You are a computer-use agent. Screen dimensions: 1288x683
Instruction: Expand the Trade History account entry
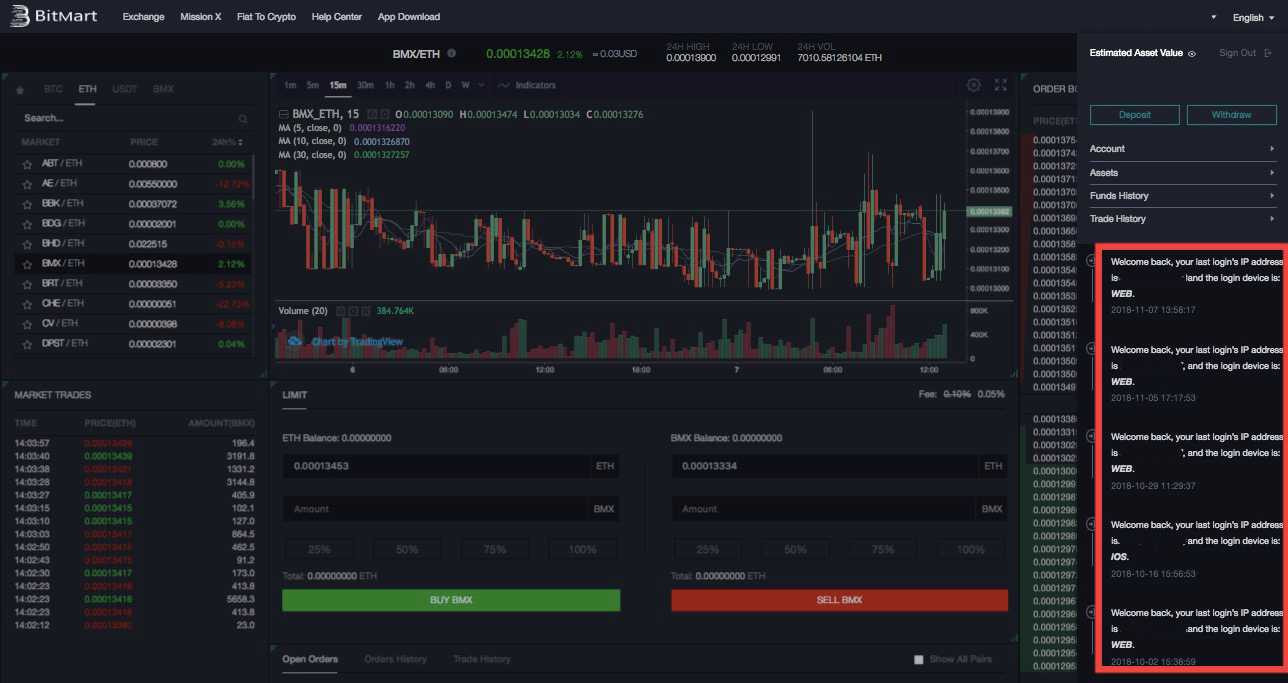pos(1183,219)
